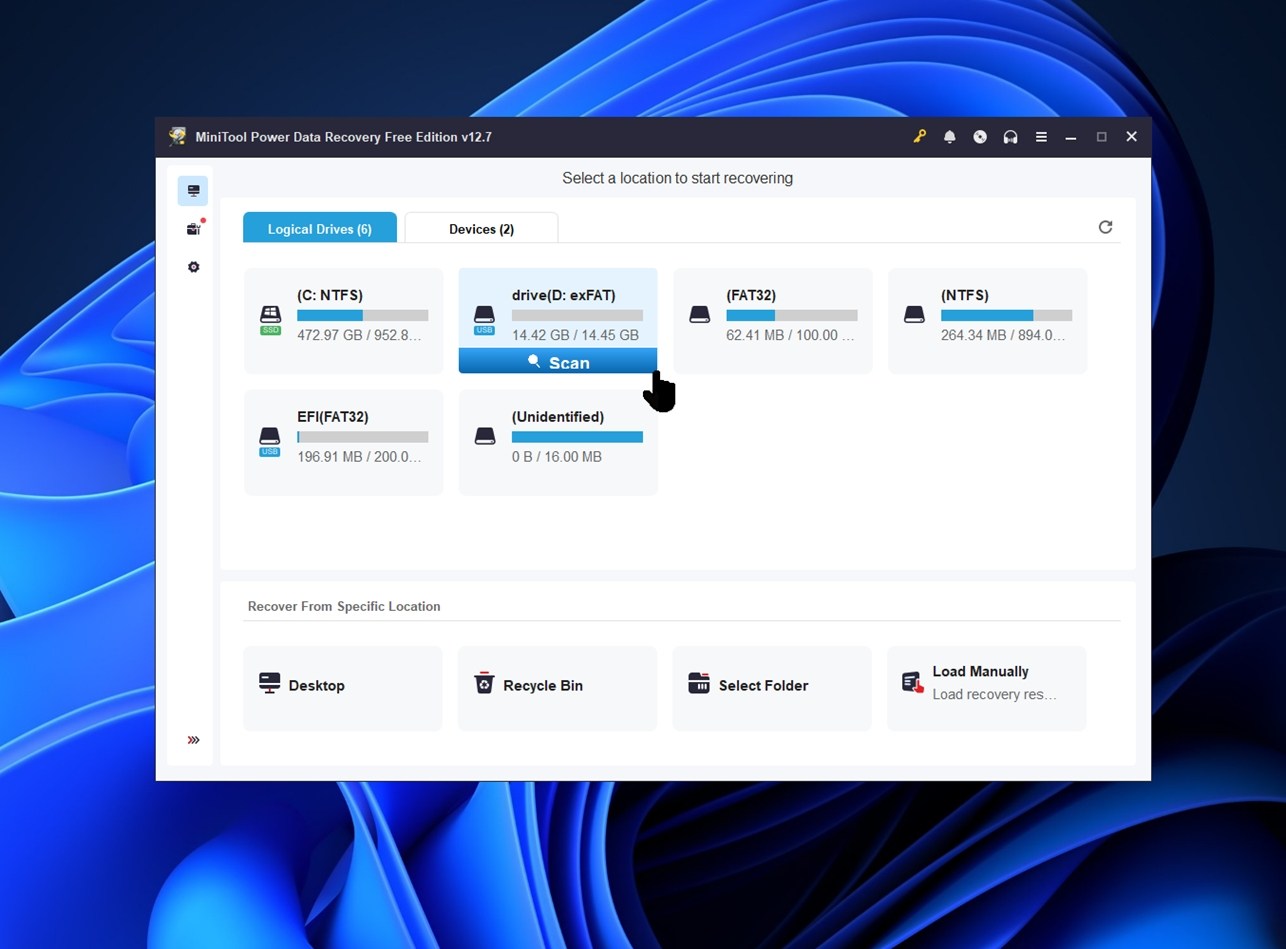
Task: Click the disc icon in title bar
Action: [980, 137]
